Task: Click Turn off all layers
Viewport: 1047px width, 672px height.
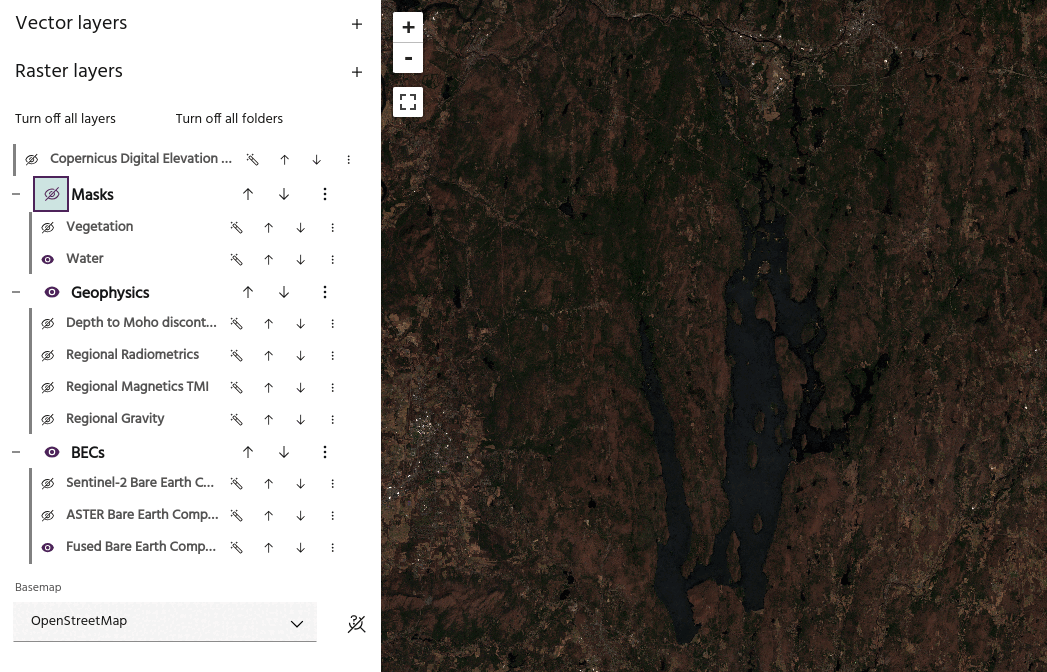Action: tap(65, 119)
